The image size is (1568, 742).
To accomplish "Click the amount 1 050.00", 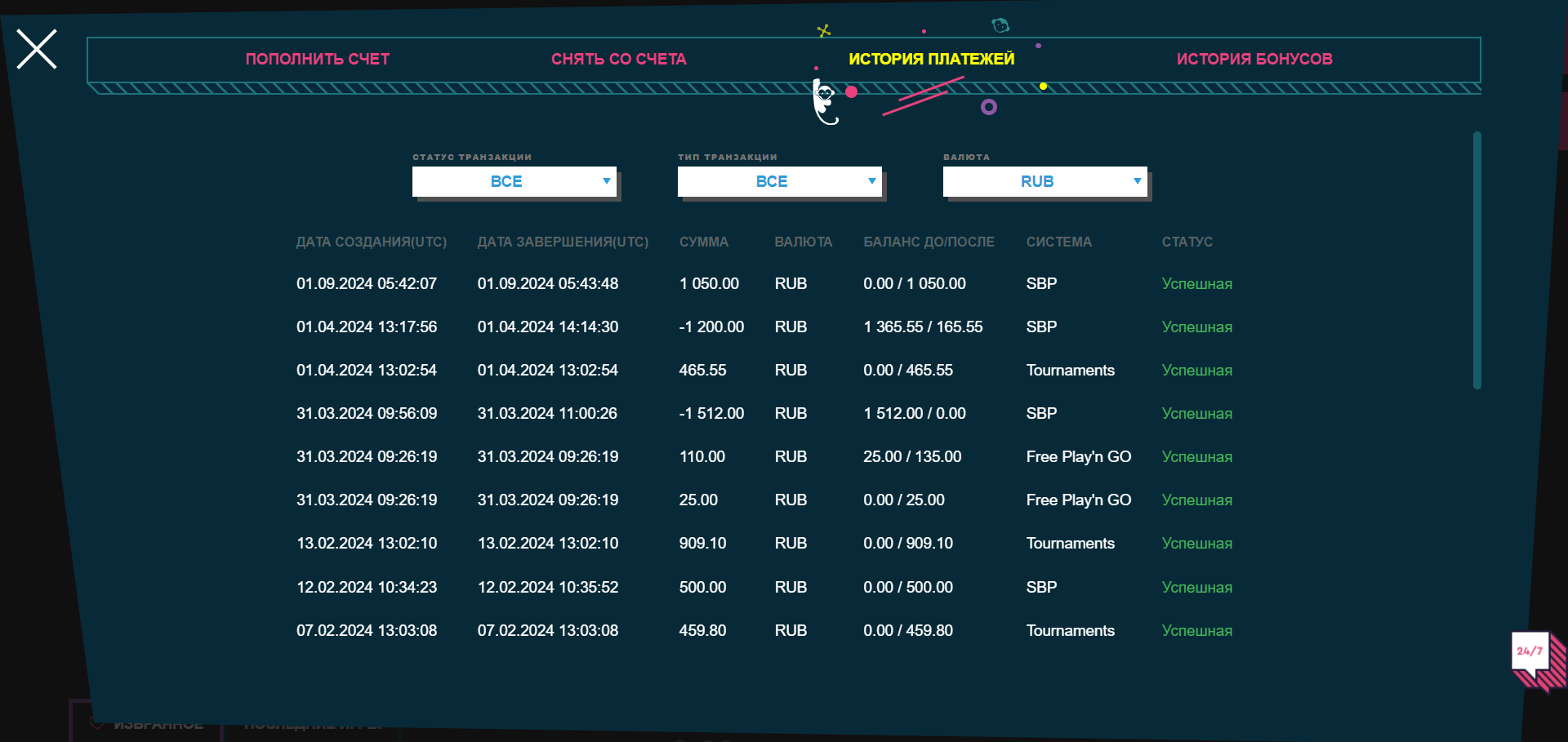I will (x=709, y=283).
